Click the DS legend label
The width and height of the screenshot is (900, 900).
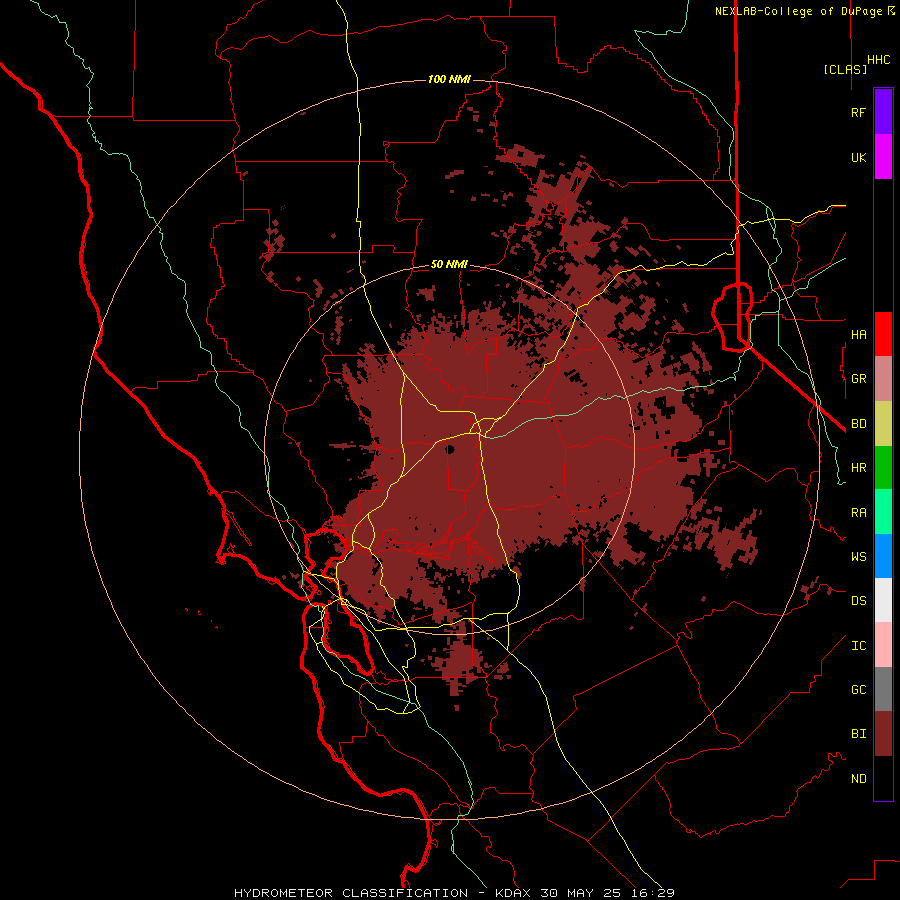(x=859, y=601)
